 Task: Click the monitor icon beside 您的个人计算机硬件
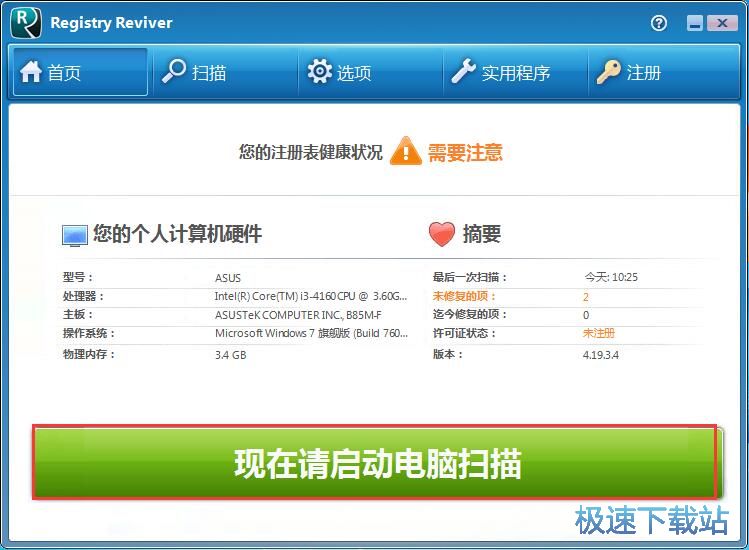point(75,236)
